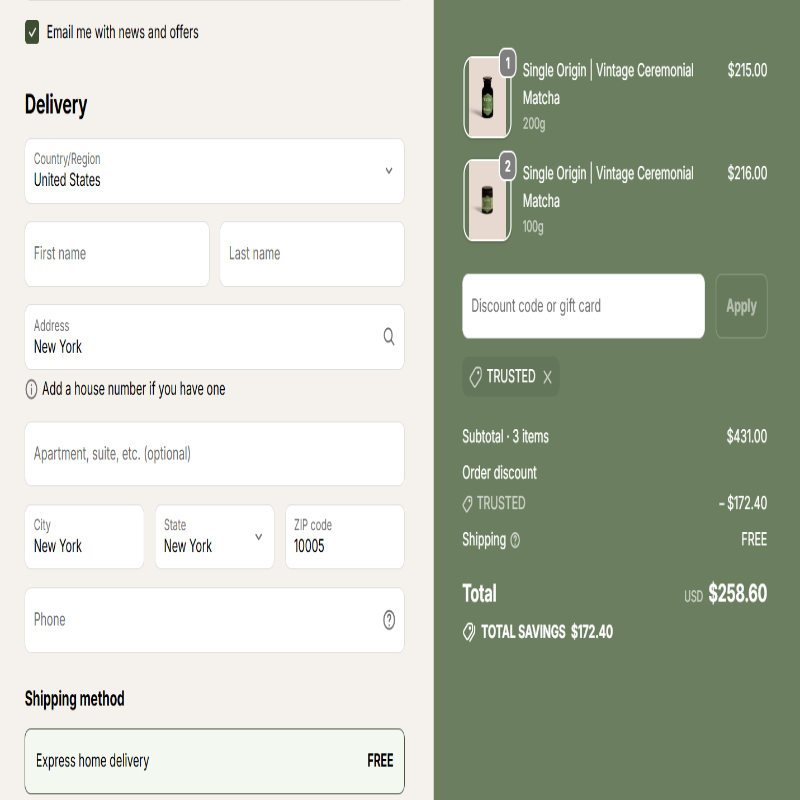This screenshot has width=800, height=800.
Task: Click the address search magnifier icon
Action: (389, 337)
